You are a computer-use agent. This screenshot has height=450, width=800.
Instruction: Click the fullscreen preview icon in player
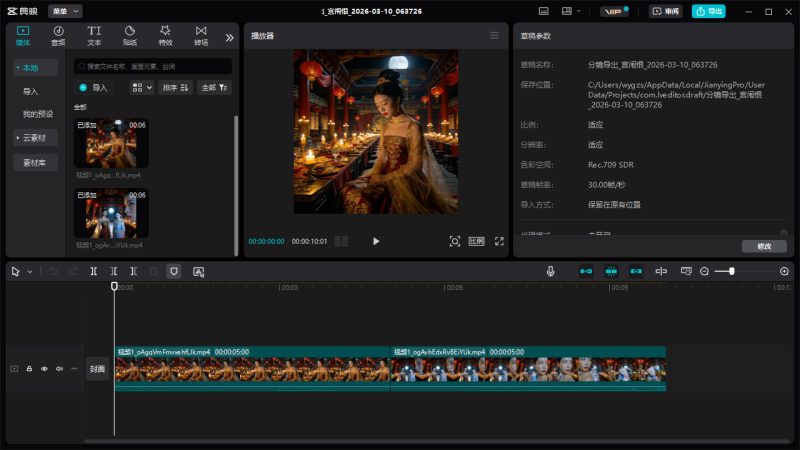click(x=499, y=241)
